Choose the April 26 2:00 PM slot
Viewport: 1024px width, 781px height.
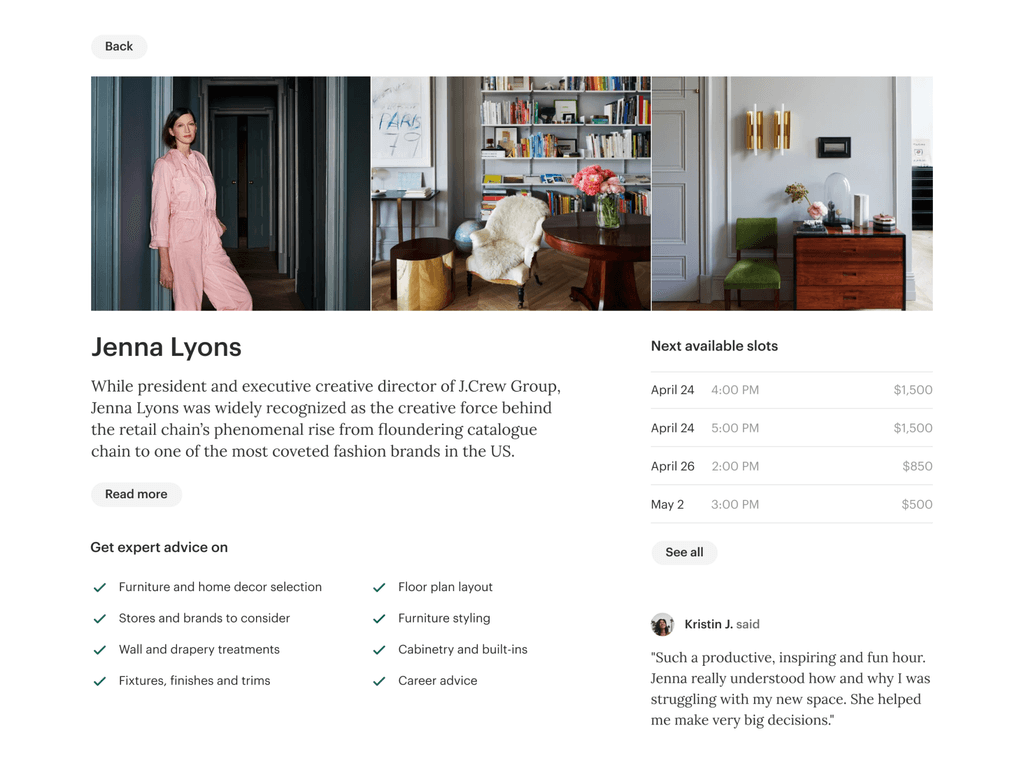792,466
